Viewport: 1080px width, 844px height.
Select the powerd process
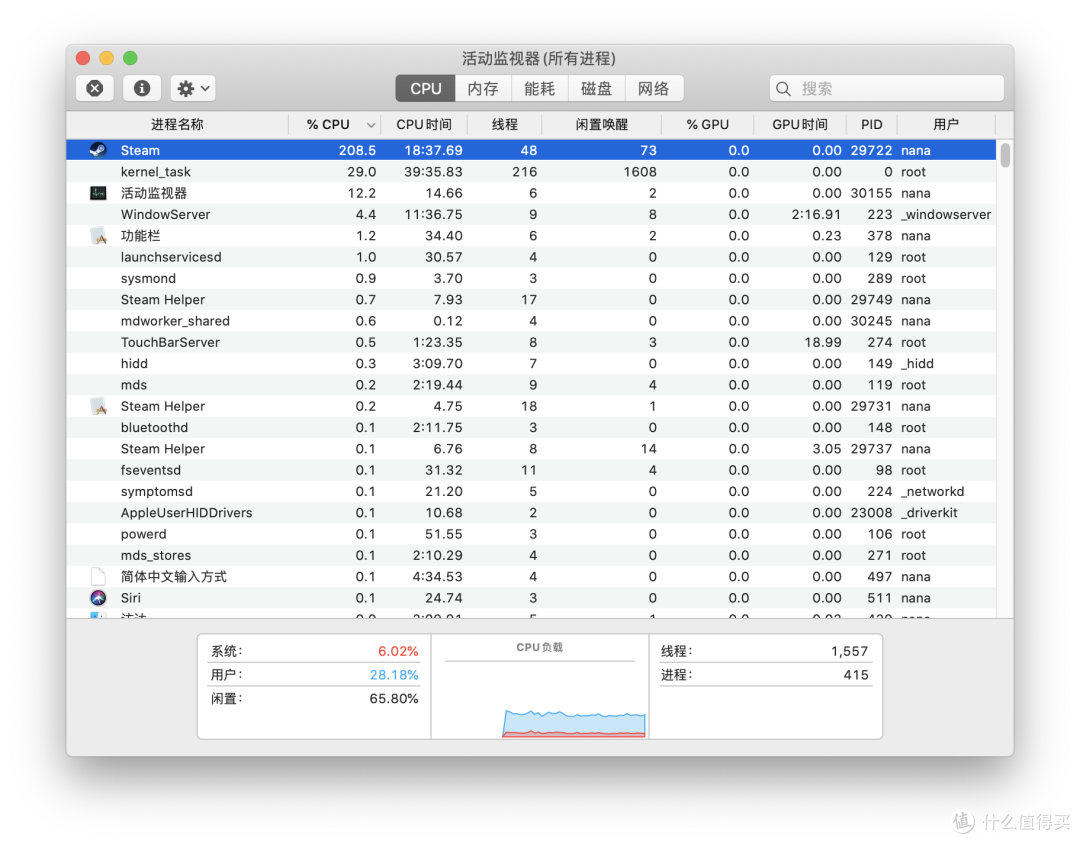tap(531, 534)
